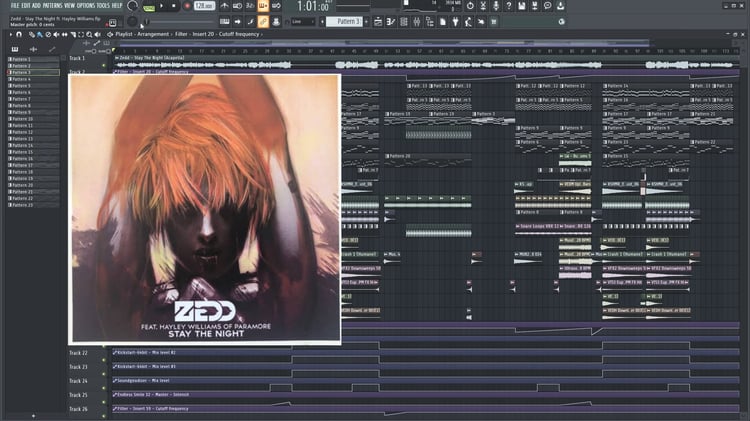Toggle auto-scrolling arrow icon

coord(237,22)
